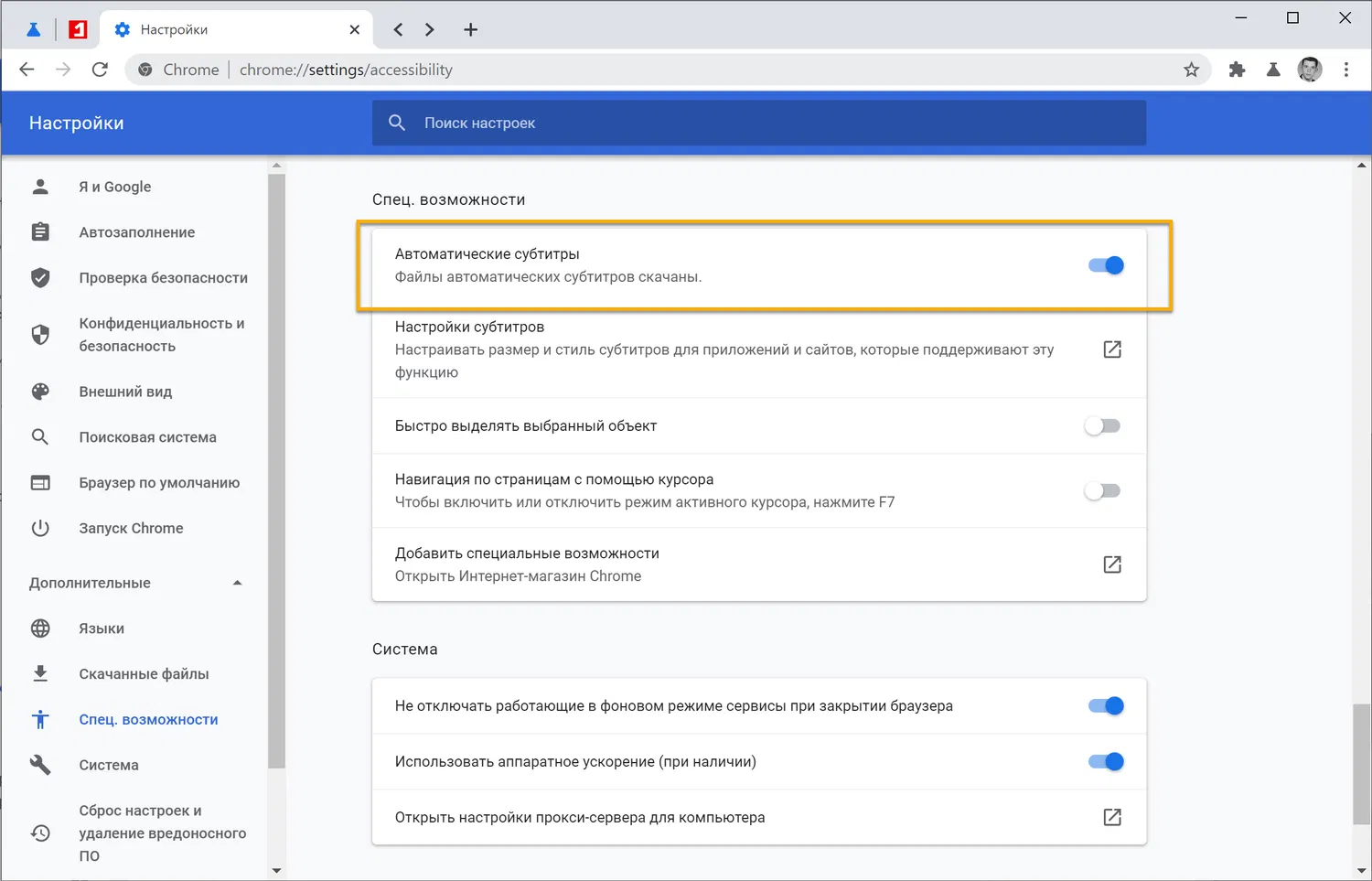This screenshot has width=1372, height=881.
Task: Select Проверка безопасности in sidebar
Action: coord(163,278)
